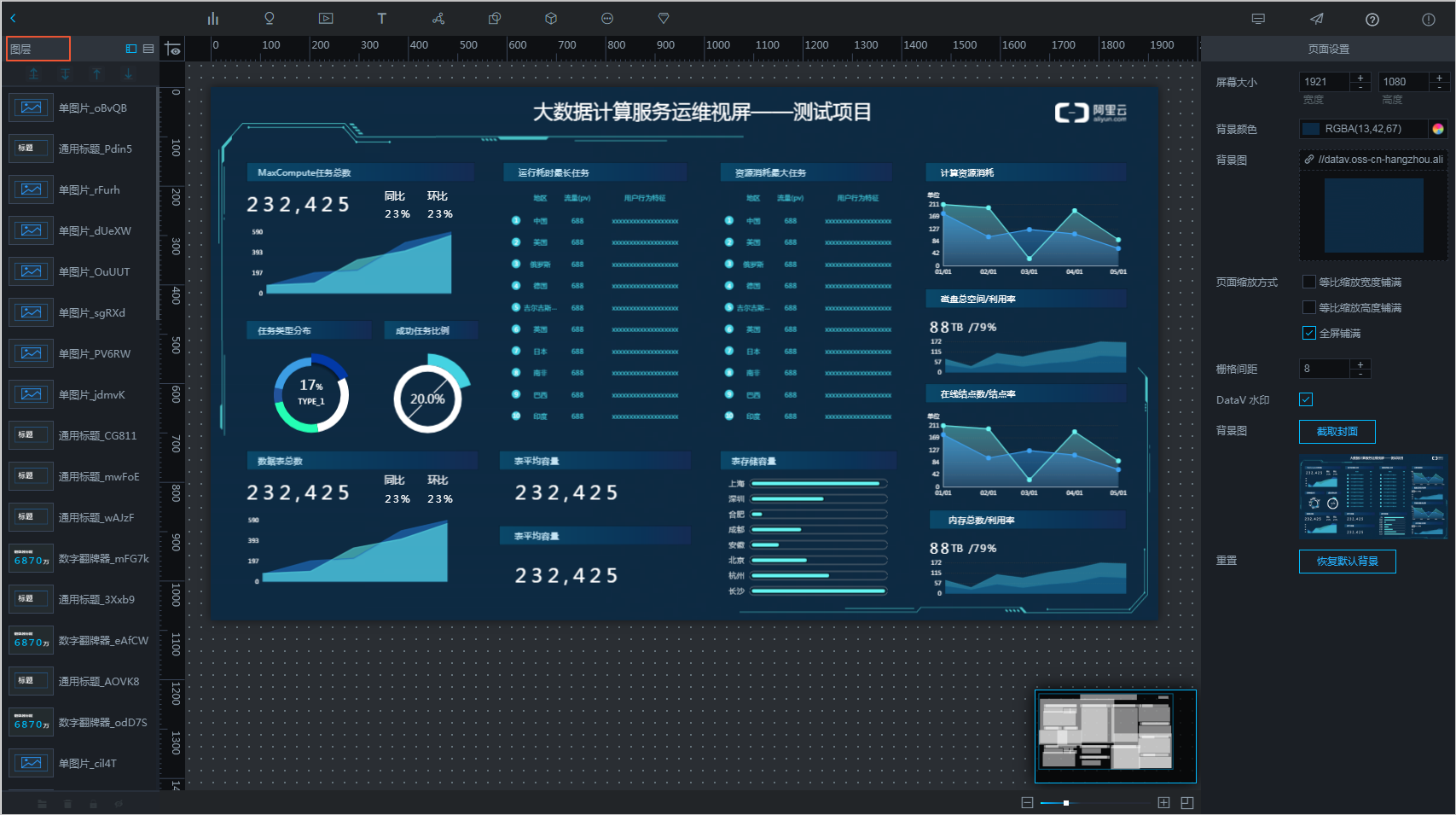Select layer 数字翻牌器_mFG7k
Viewport: 1456px width, 815px height.
[x=81, y=559]
